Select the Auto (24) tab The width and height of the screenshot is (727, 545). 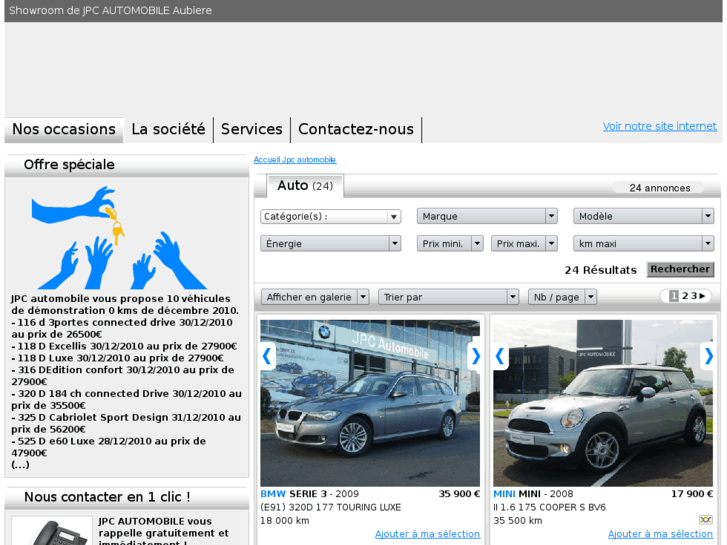(305, 186)
